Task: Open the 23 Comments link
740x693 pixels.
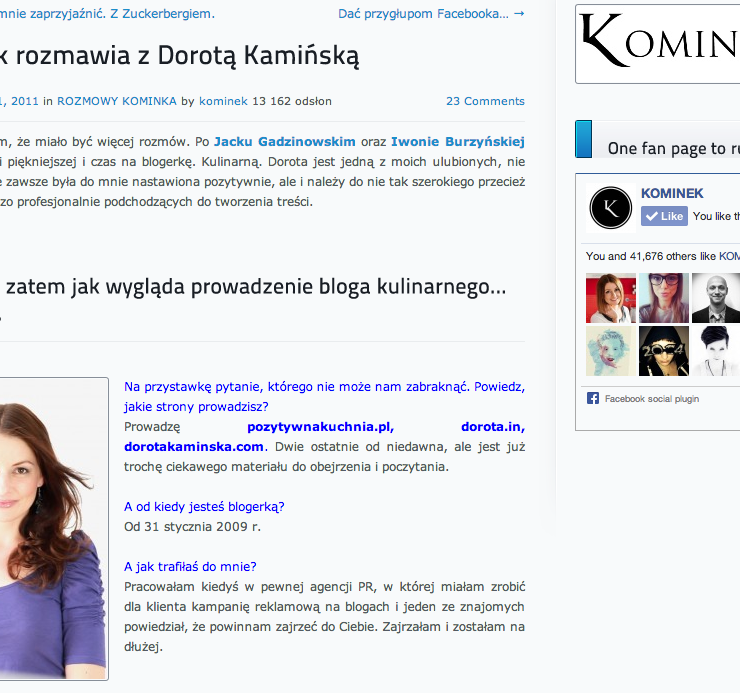Action: [x=485, y=101]
